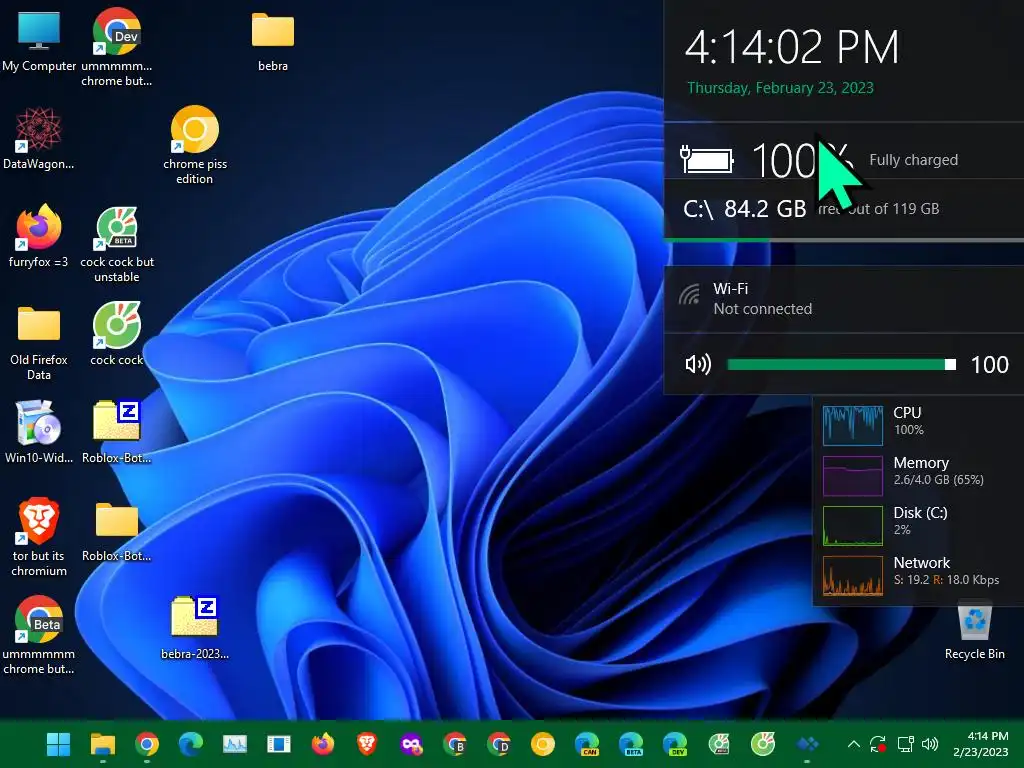Click 'Memory' label with 2.6/4.0 GB (65%)

(x=938, y=471)
